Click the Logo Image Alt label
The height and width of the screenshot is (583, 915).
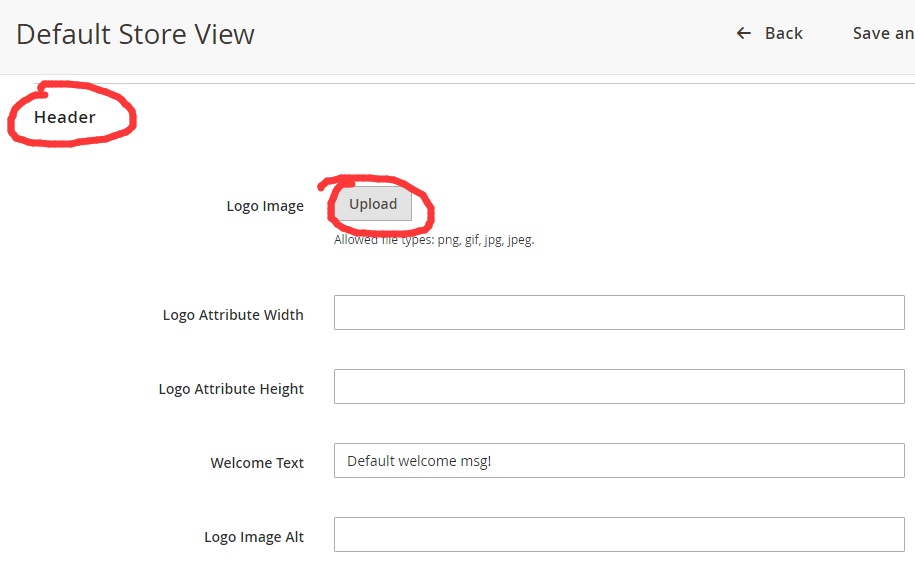point(254,537)
